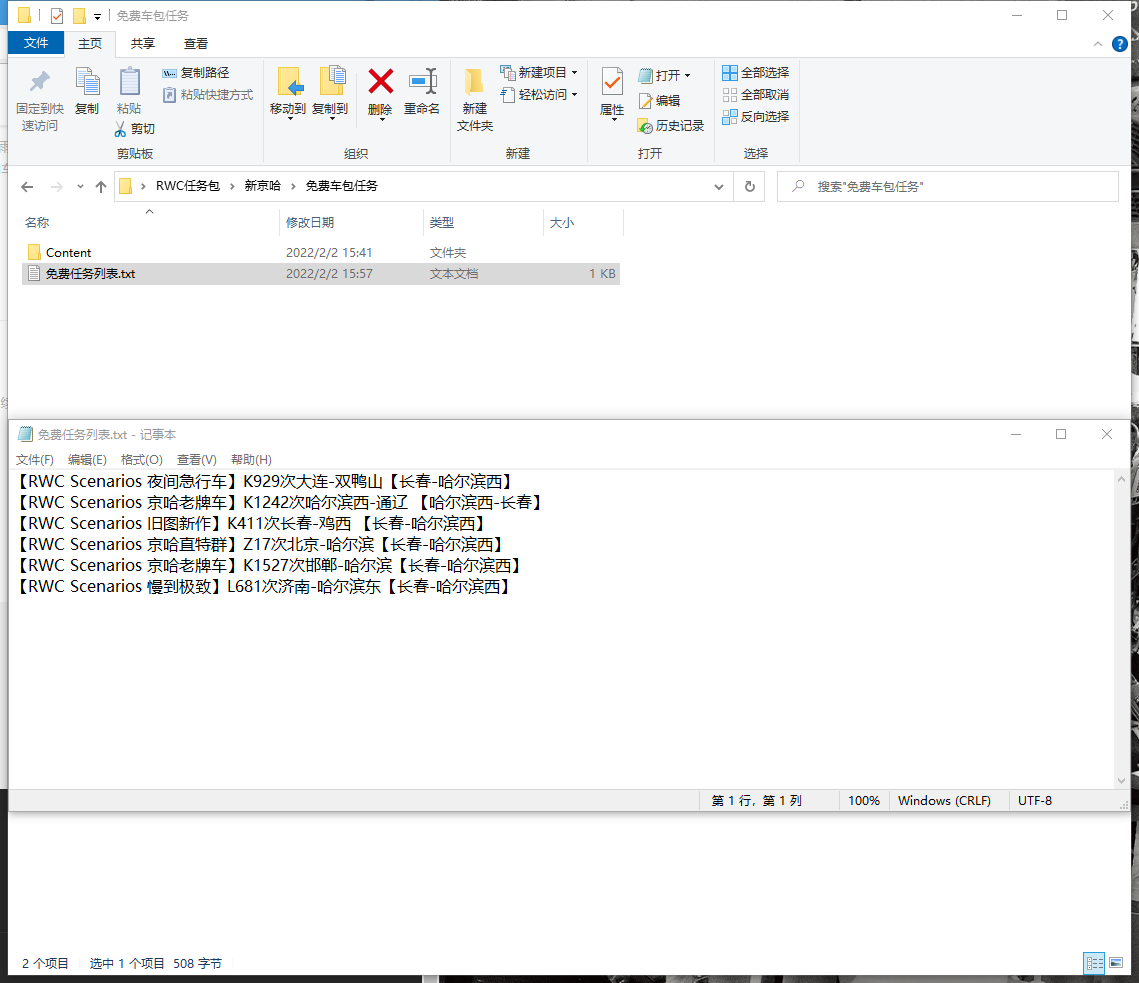
Task: Click the search box 搜索"免费车包任务"
Action: (x=947, y=187)
